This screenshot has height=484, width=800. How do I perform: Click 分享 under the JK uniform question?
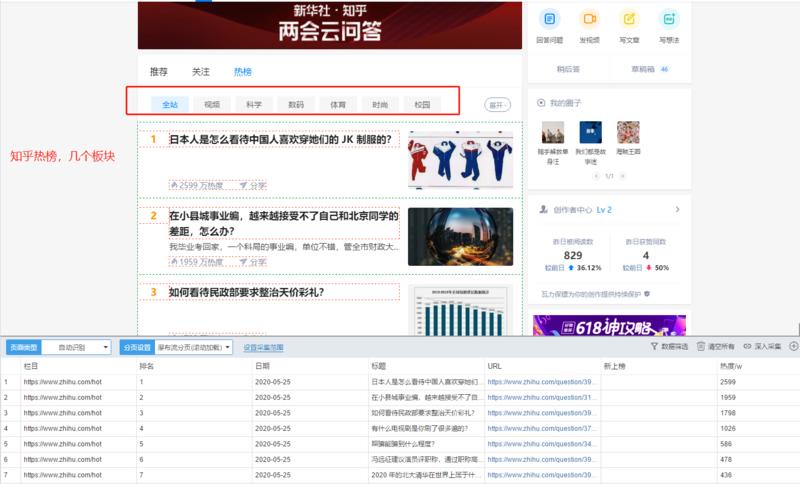(253, 186)
